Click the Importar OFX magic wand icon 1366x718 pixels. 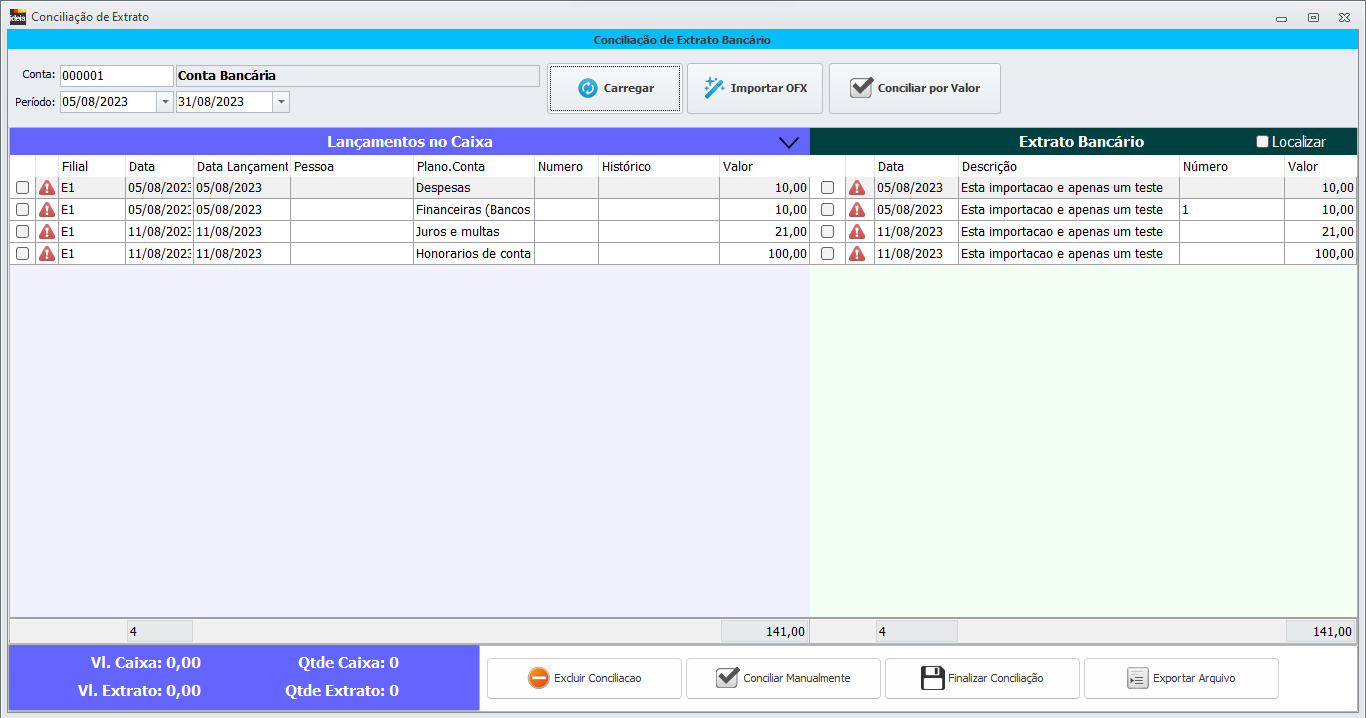tap(714, 88)
